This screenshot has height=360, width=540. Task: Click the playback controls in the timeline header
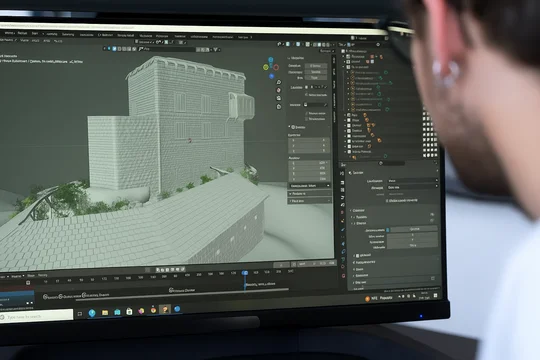170,270
